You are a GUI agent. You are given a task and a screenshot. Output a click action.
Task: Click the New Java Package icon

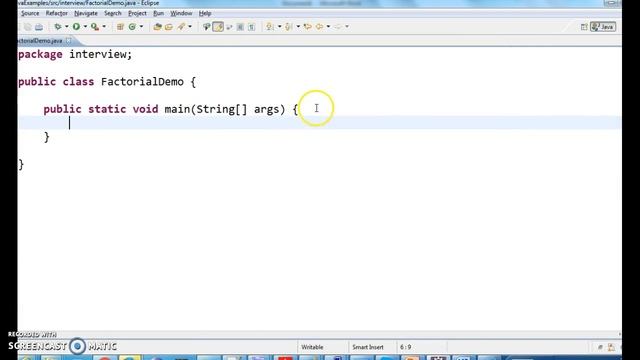[120, 27]
